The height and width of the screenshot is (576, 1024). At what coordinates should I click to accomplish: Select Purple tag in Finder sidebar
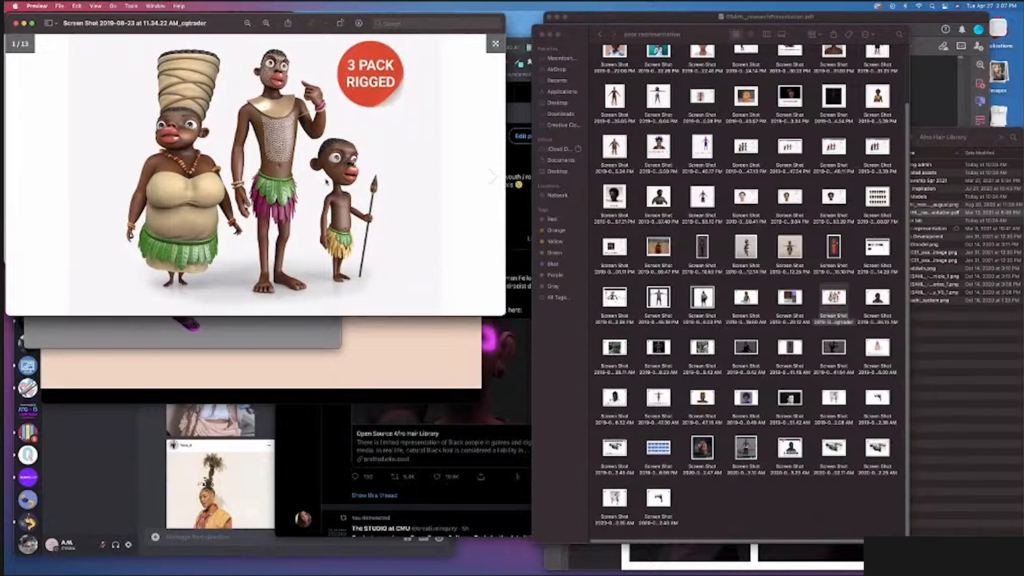click(554, 275)
